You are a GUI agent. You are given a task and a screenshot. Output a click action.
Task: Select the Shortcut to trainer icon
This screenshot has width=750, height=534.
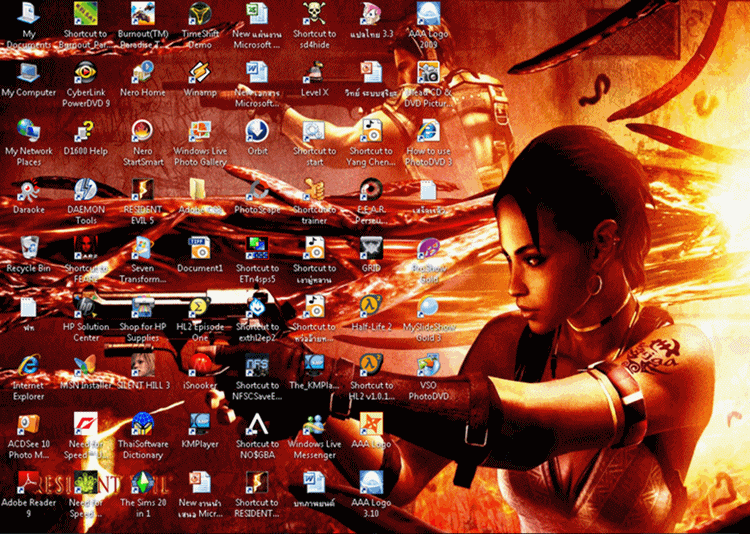[x=314, y=189]
